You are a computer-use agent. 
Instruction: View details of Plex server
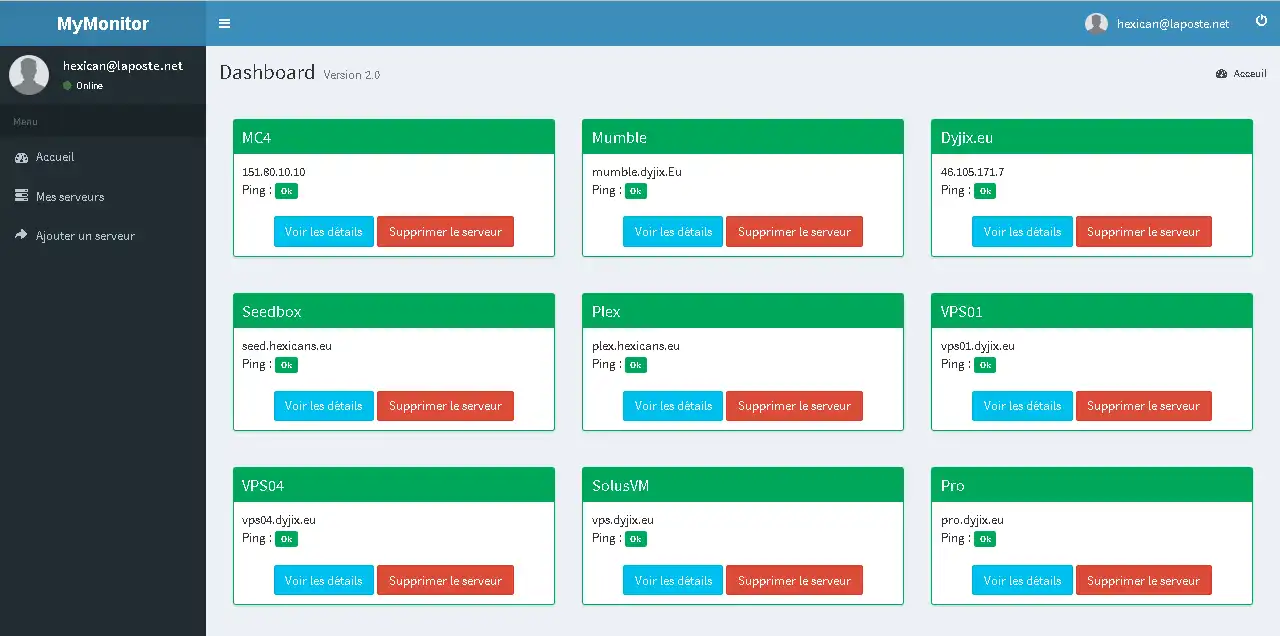[673, 406]
